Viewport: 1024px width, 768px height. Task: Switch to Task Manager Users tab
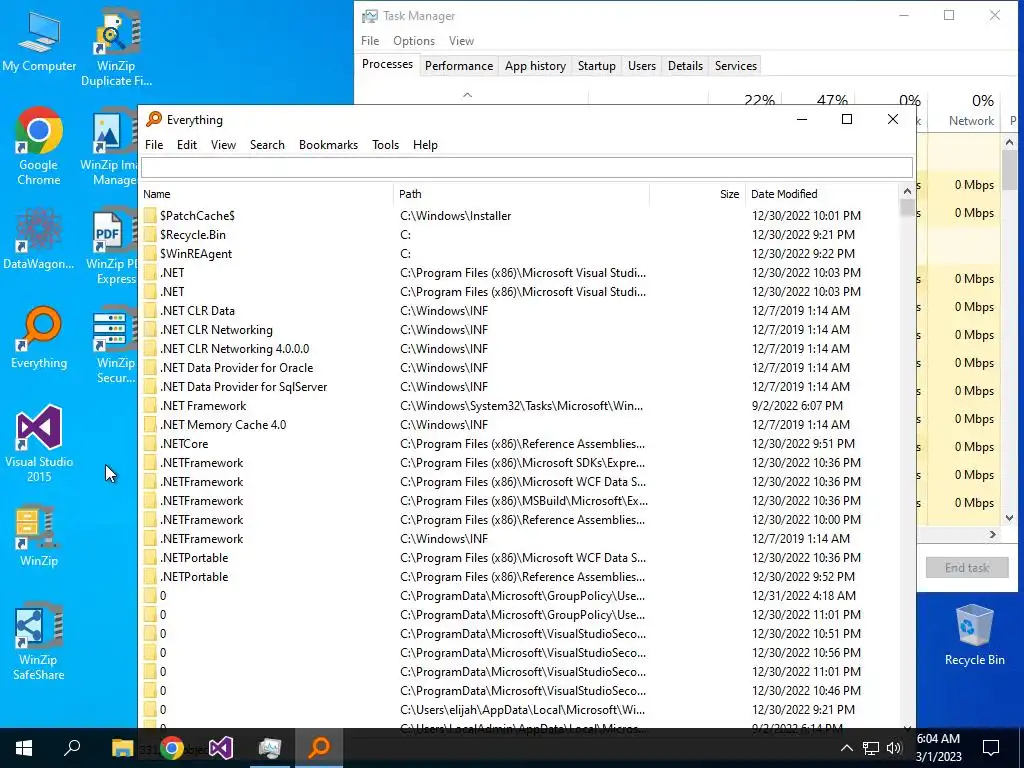point(642,66)
